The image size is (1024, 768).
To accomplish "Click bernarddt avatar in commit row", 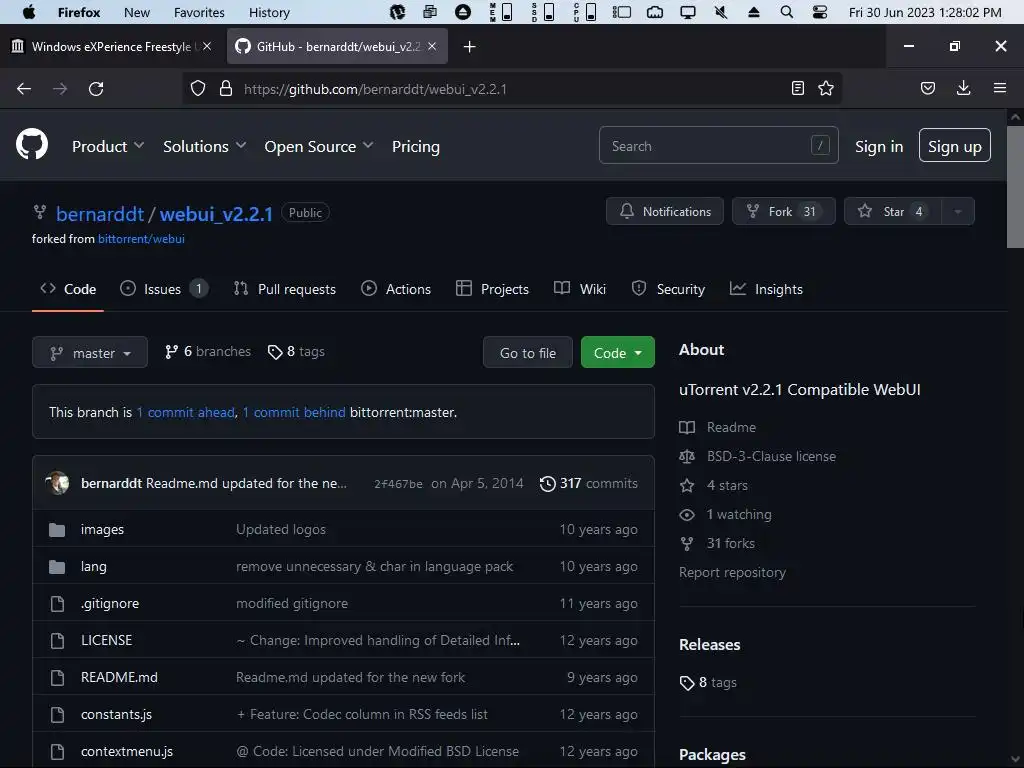I will tap(57, 483).
